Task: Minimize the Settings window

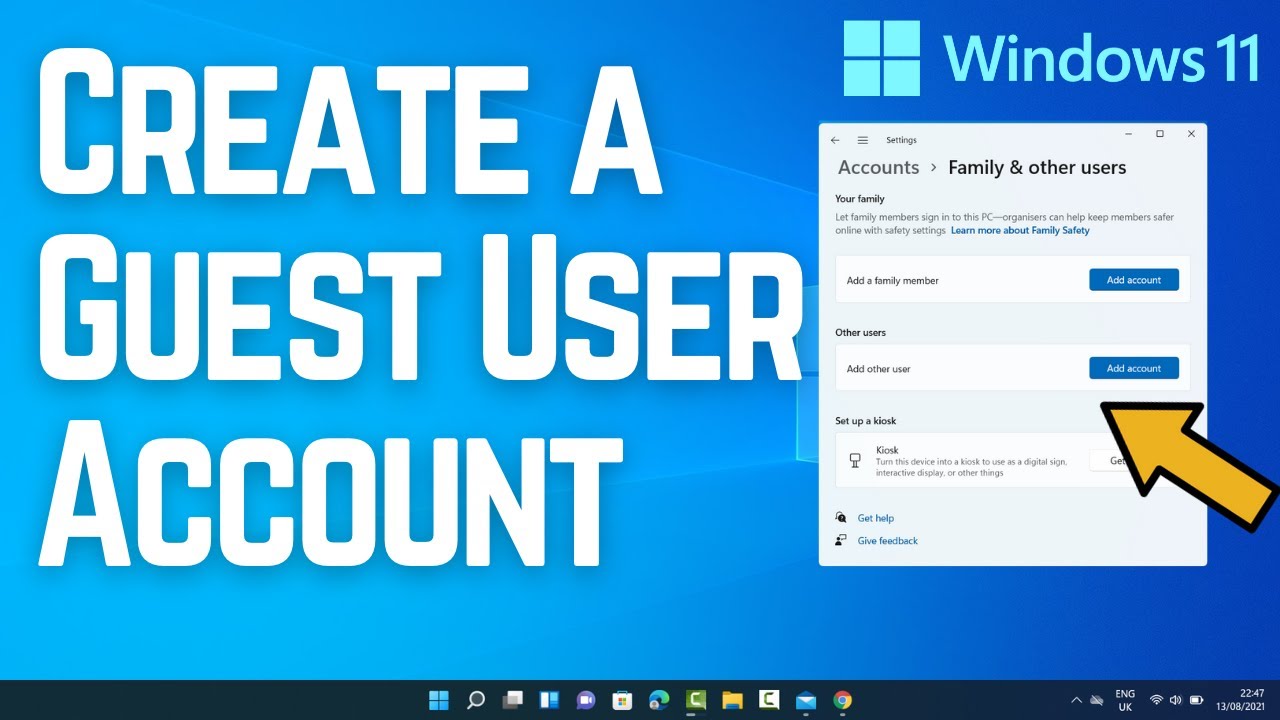Action: tap(1129, 134)
